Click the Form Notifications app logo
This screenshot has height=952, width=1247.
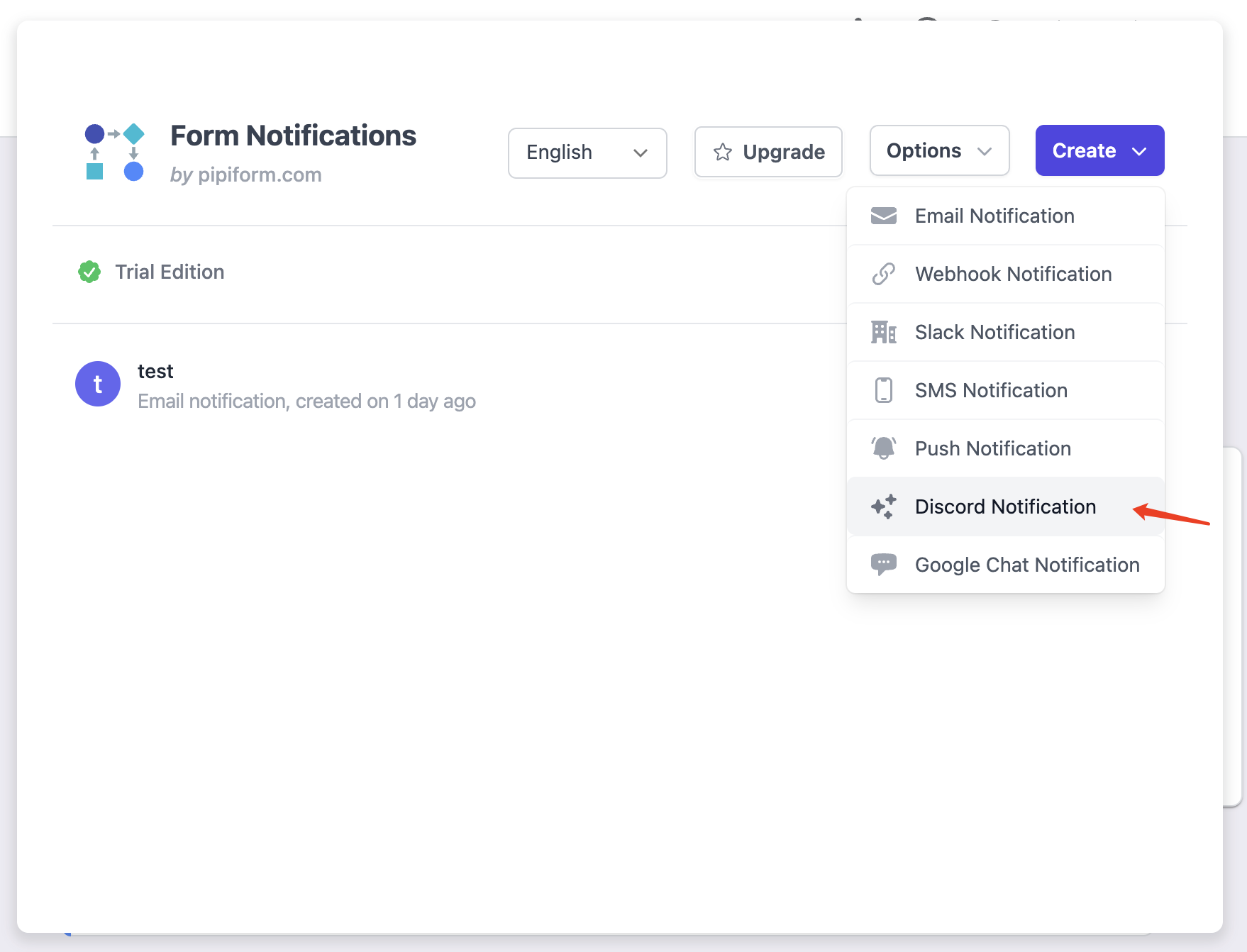[113, 151]
